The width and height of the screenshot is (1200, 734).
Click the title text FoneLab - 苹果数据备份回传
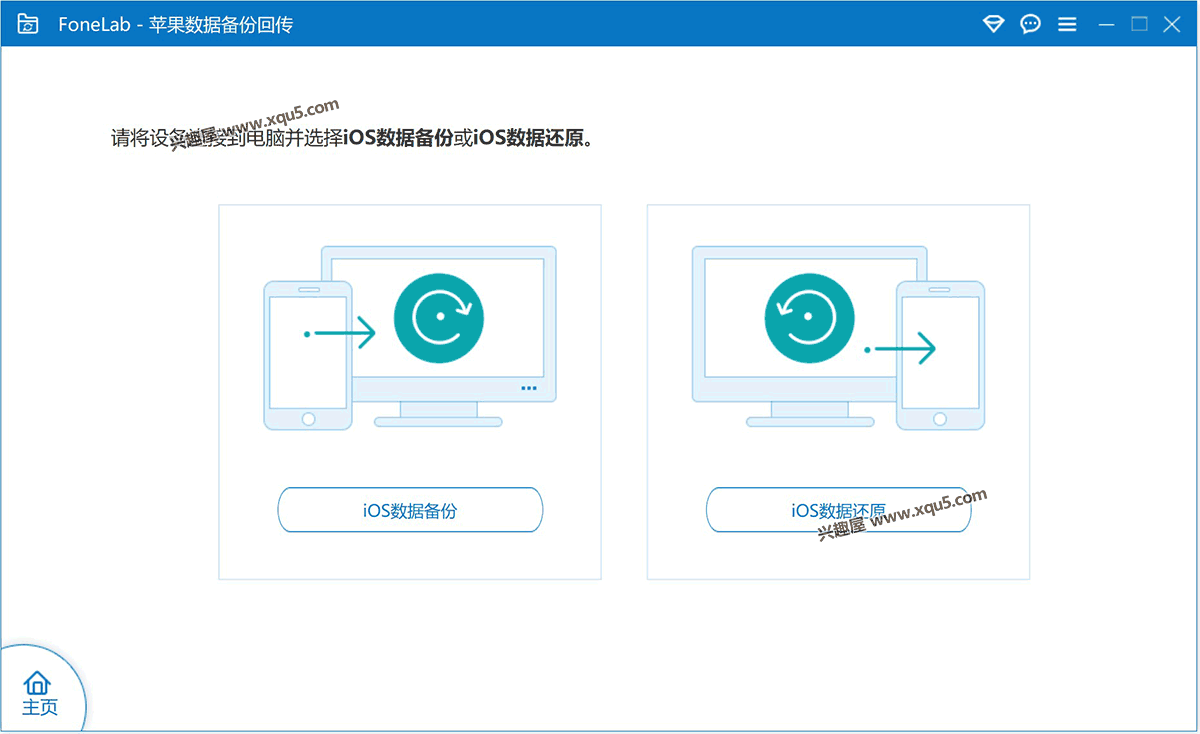coord(176,25)
